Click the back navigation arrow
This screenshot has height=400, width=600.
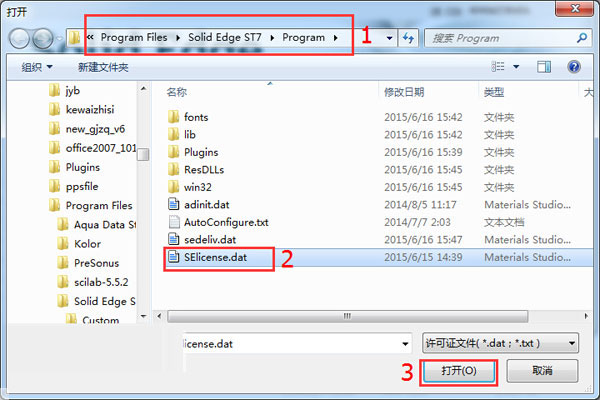(x=19, y=38)
